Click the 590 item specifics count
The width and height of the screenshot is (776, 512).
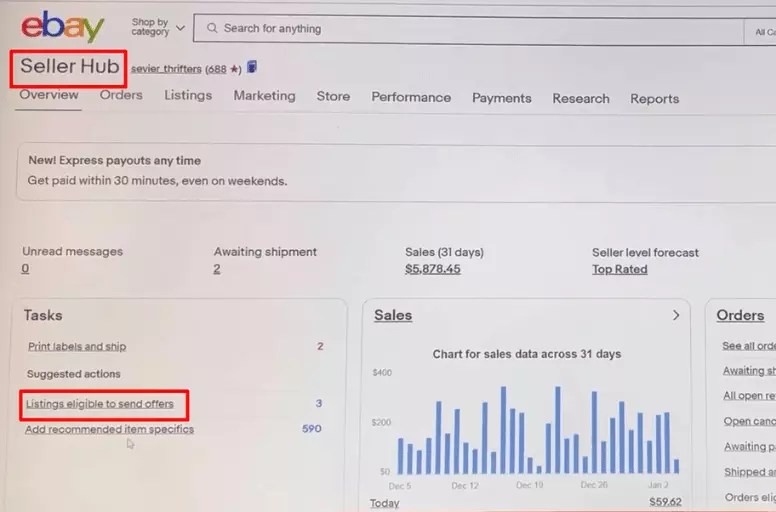[x=312, y=428]
